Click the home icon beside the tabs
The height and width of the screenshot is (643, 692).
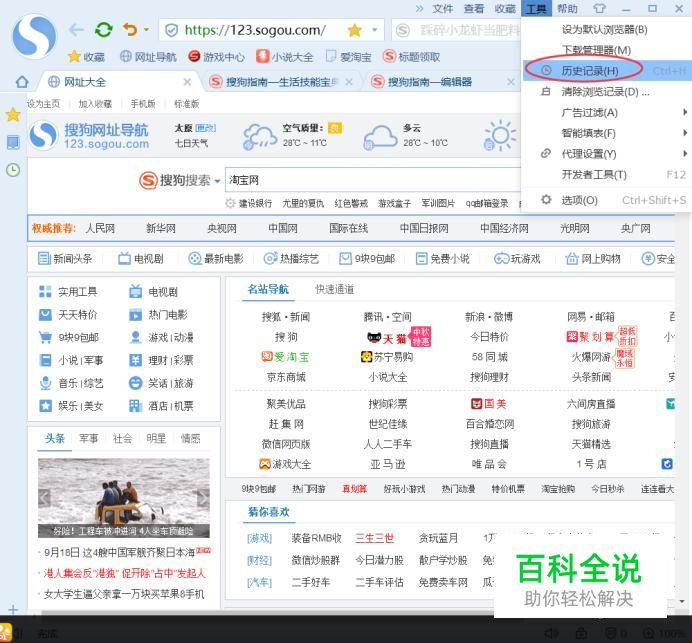22,82
